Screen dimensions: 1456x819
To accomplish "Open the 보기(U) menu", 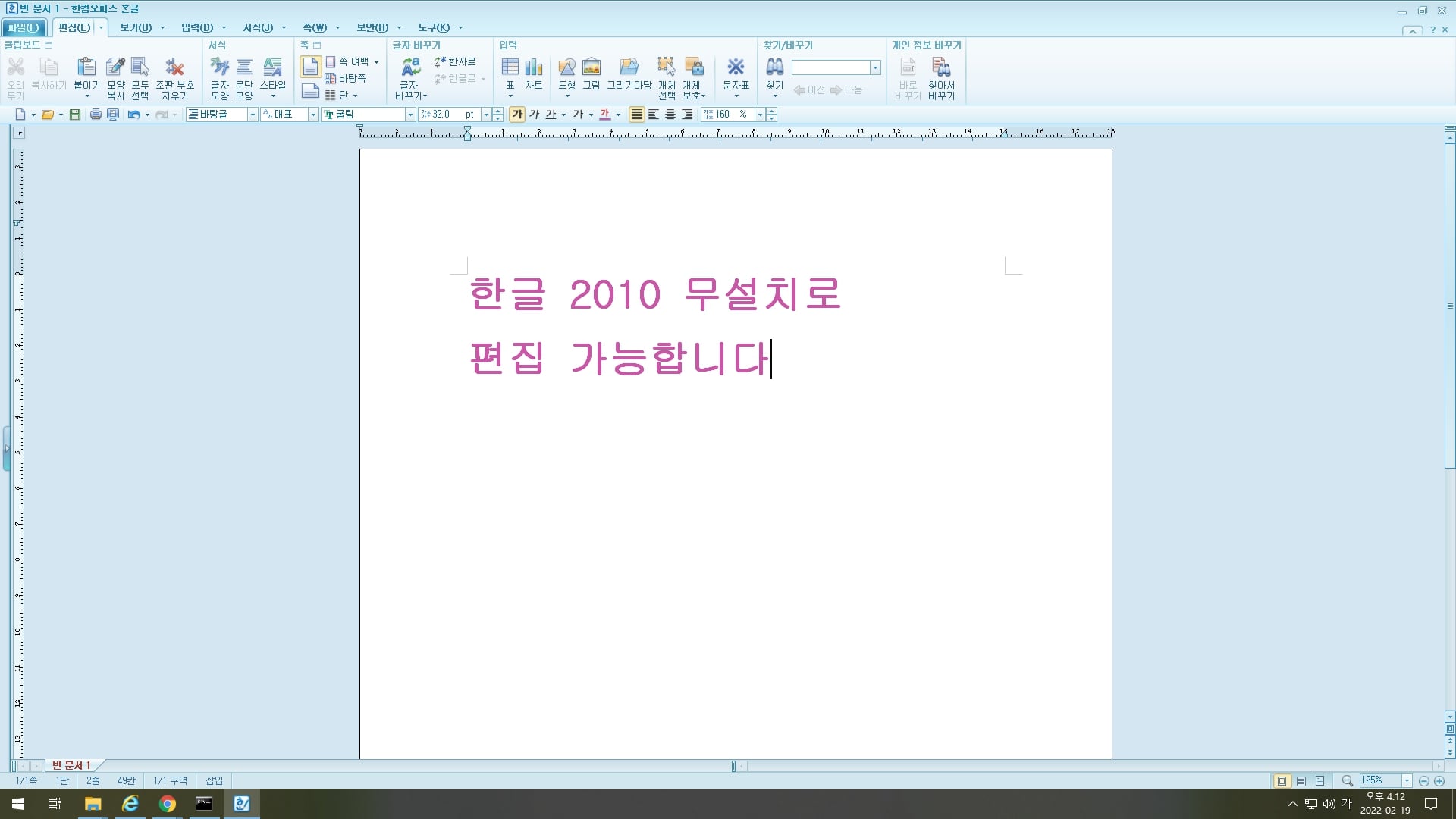I will coord(136,27).
